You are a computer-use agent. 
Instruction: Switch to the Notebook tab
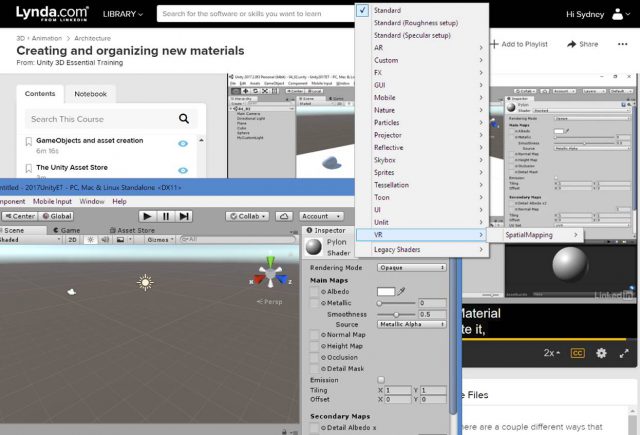(90, 94)
